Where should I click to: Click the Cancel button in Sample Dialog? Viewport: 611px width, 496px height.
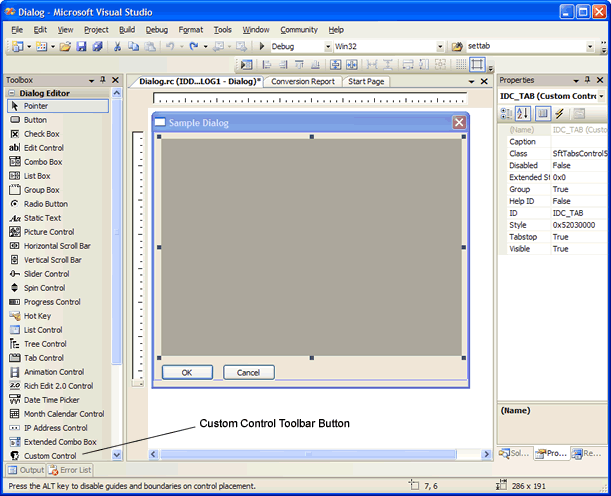click(248, 373)
